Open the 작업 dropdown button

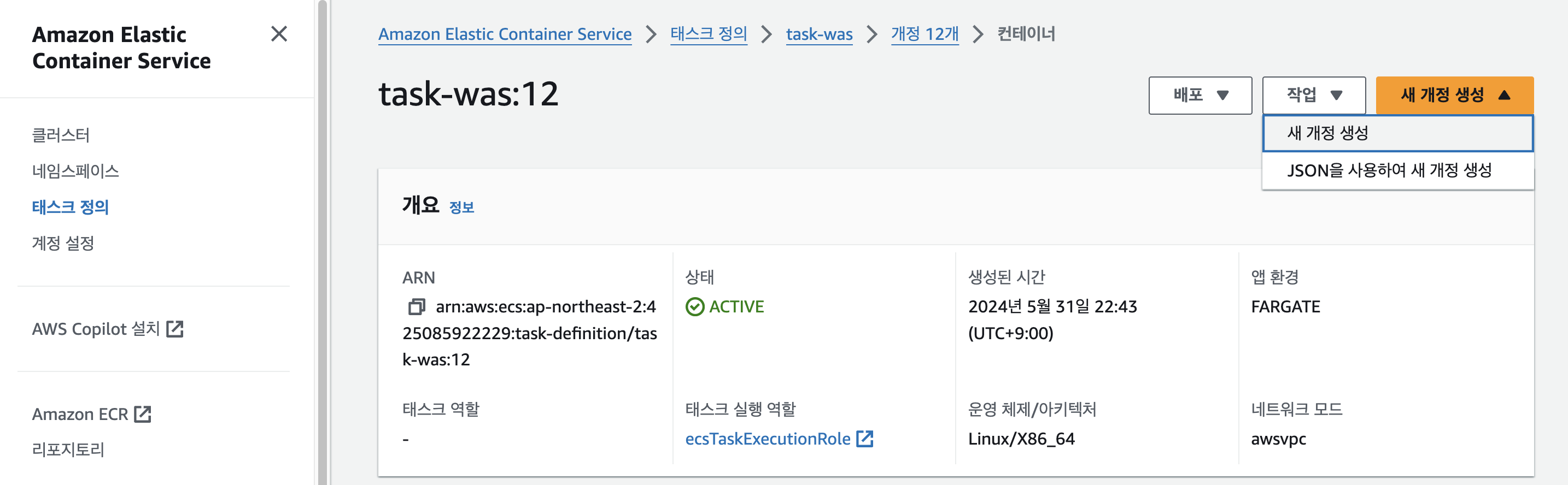[x=1314, y=96]
